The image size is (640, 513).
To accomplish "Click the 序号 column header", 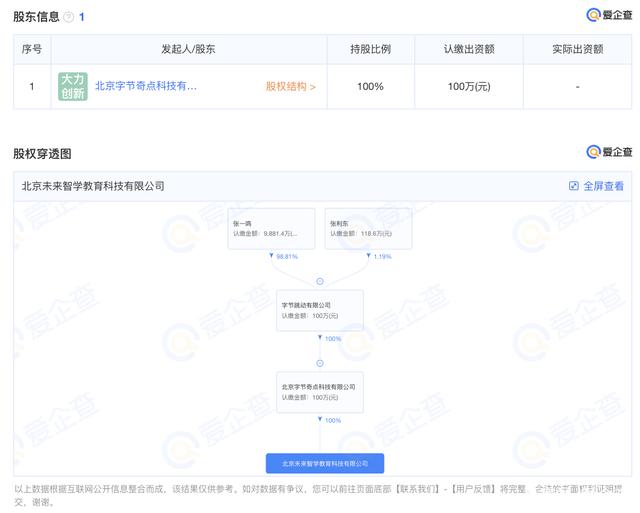I will click(x=32, y=49).
